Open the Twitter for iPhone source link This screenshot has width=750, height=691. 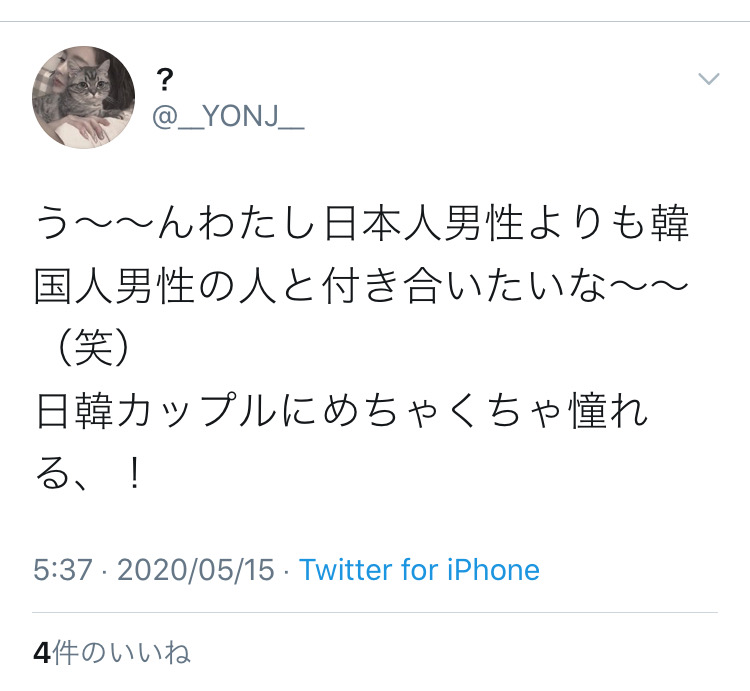[x=419, y=570]
